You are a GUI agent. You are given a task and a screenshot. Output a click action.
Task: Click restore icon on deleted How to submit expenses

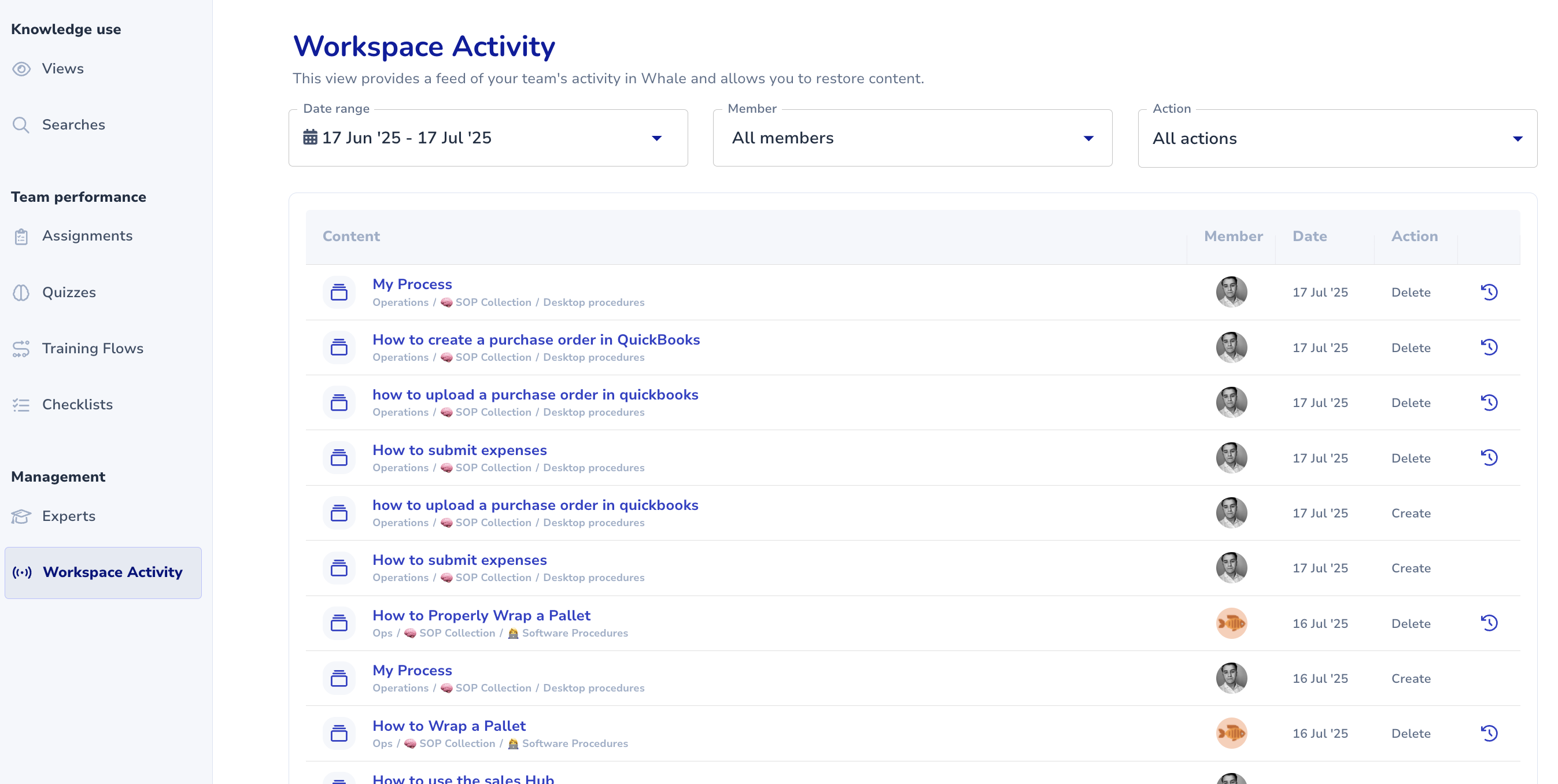[1489, 457]
